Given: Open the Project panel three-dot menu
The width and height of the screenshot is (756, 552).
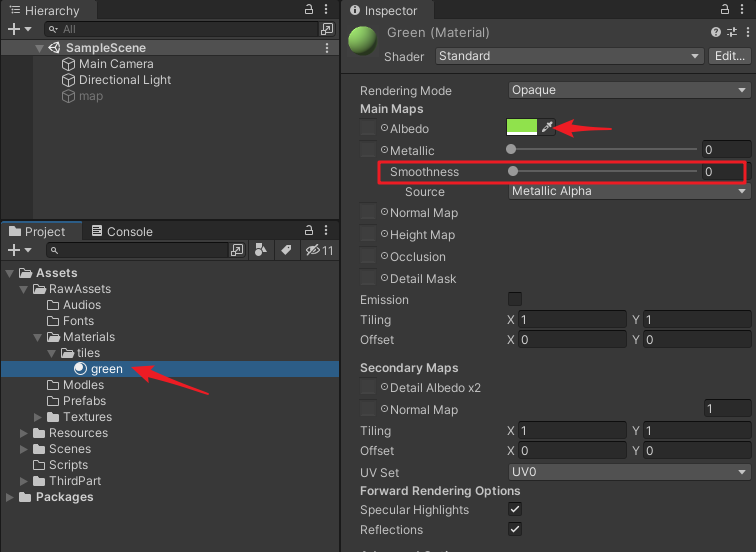Looking at the screenshot, I should click(326, 230).
